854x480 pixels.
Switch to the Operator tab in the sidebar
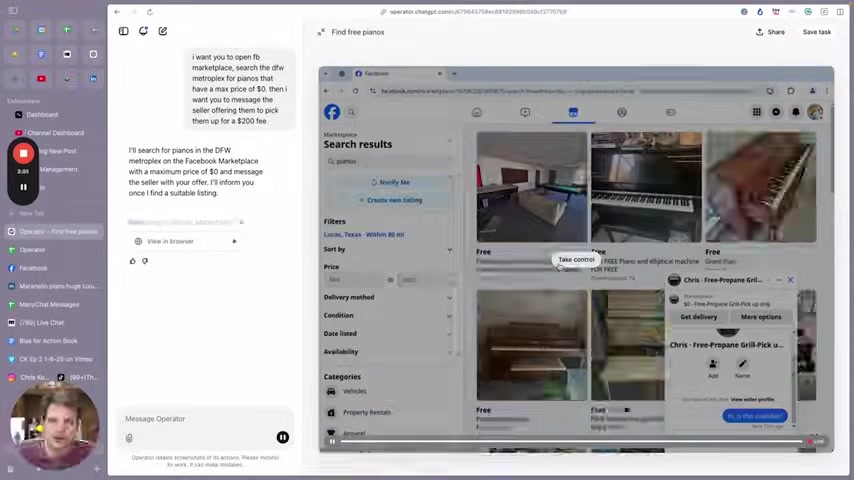coord(32,250)
